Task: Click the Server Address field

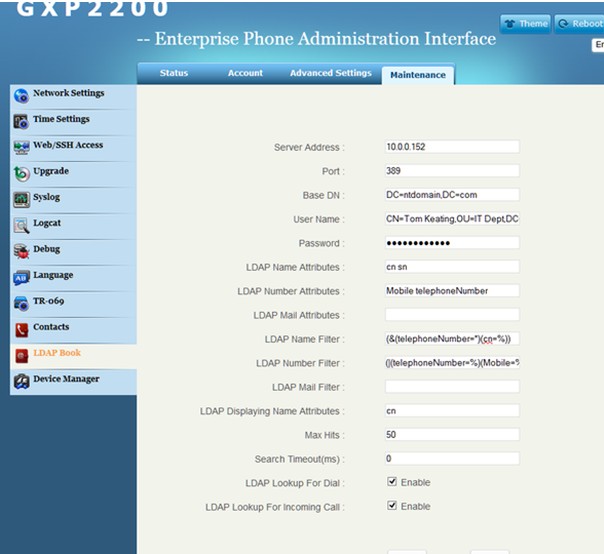Action: pos(452,147)
